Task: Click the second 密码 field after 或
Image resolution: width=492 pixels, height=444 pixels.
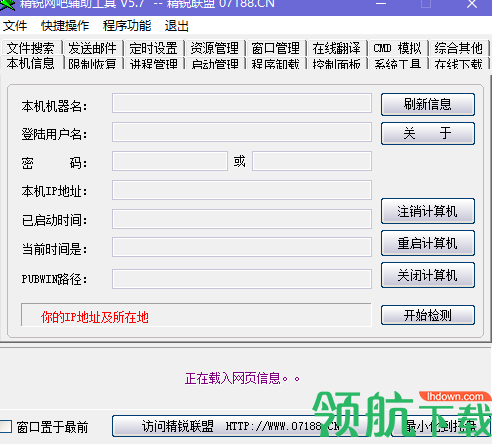Action: (312, 161)
